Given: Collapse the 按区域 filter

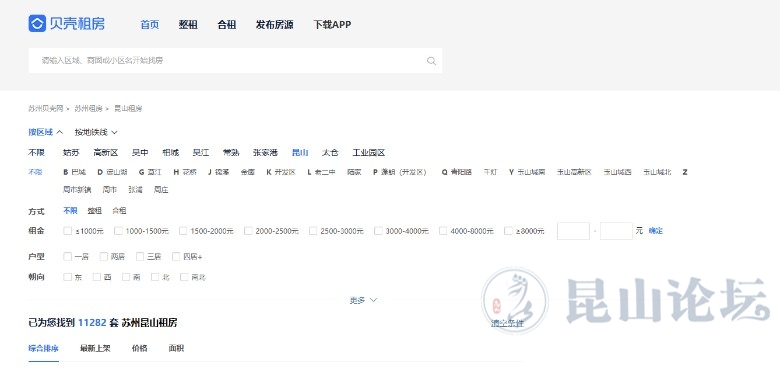Looking at the screenshot, I should [46, 132].
